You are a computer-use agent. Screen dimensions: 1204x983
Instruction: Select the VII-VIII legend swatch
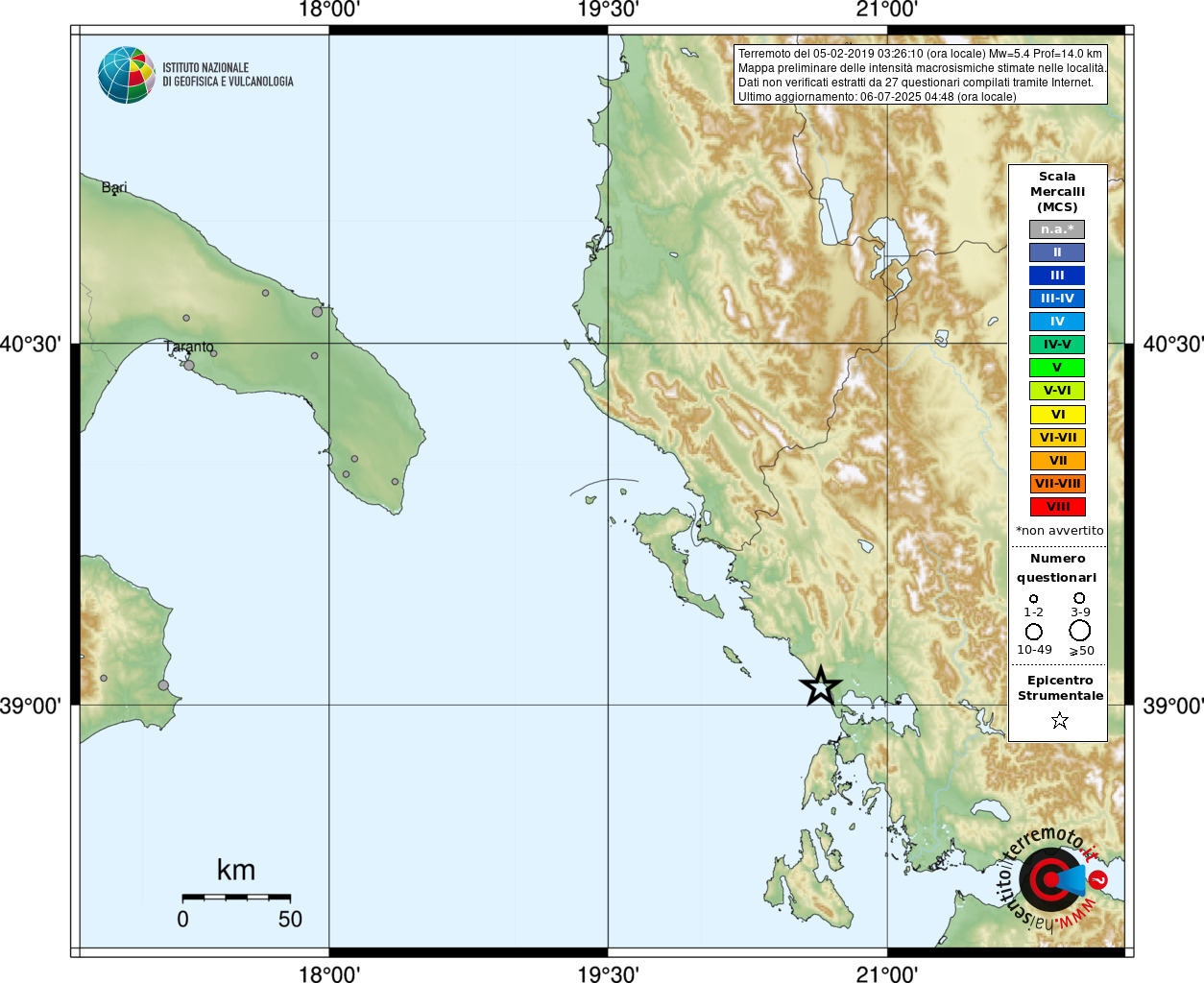click(1057, 484)
